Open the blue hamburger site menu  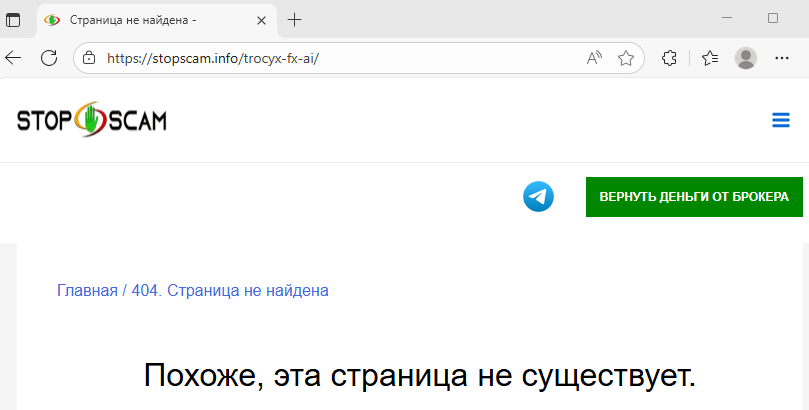781,120
